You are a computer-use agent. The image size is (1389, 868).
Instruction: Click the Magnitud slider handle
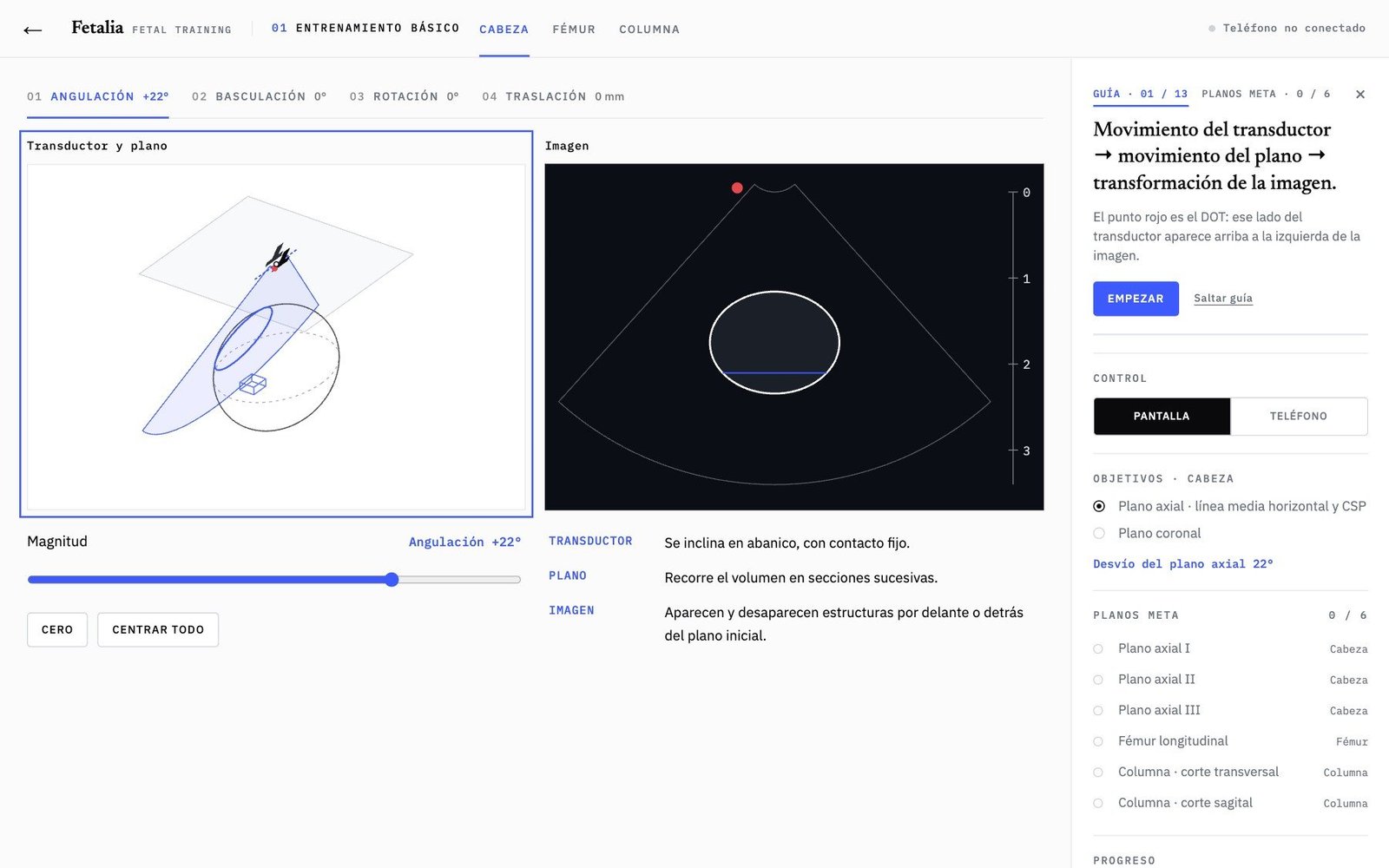coord(392,580)
